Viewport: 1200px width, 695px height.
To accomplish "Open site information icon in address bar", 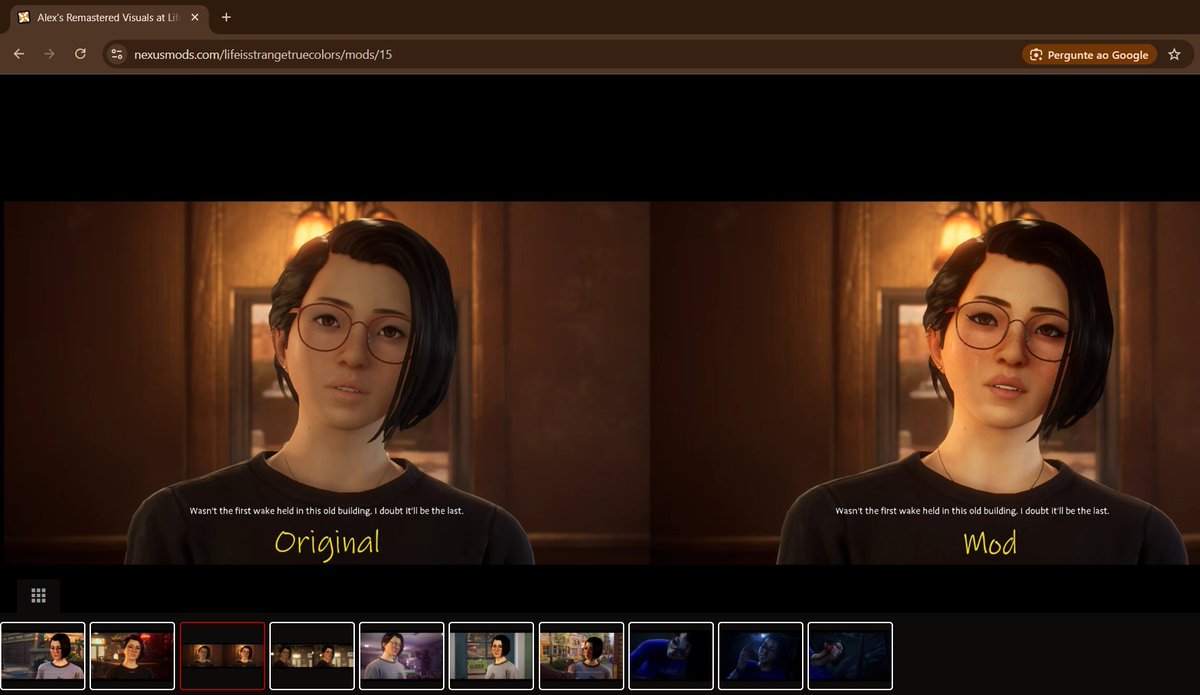I will tap(117, 54).
